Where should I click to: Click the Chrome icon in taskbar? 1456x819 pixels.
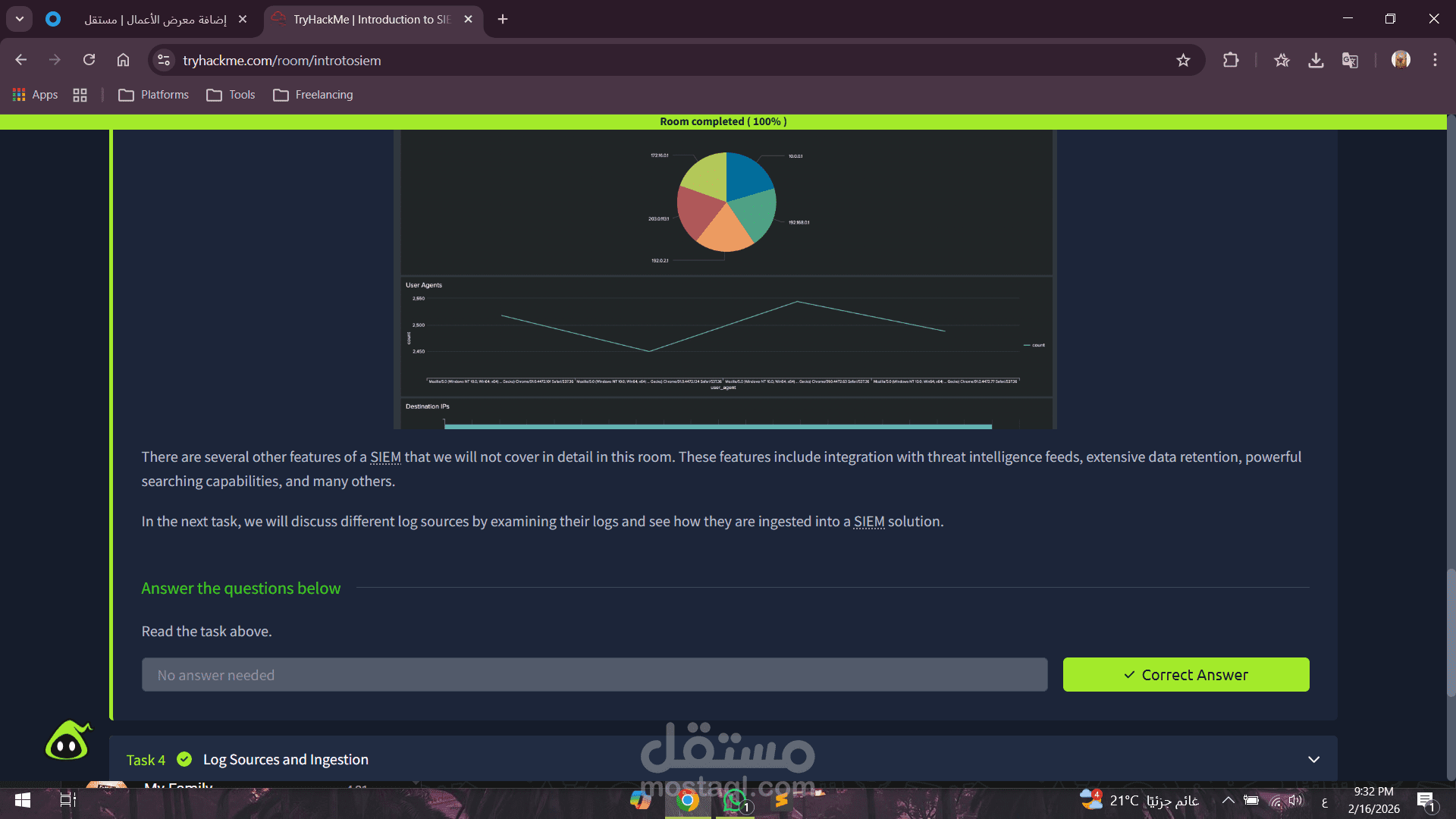(x=687, y=800)
